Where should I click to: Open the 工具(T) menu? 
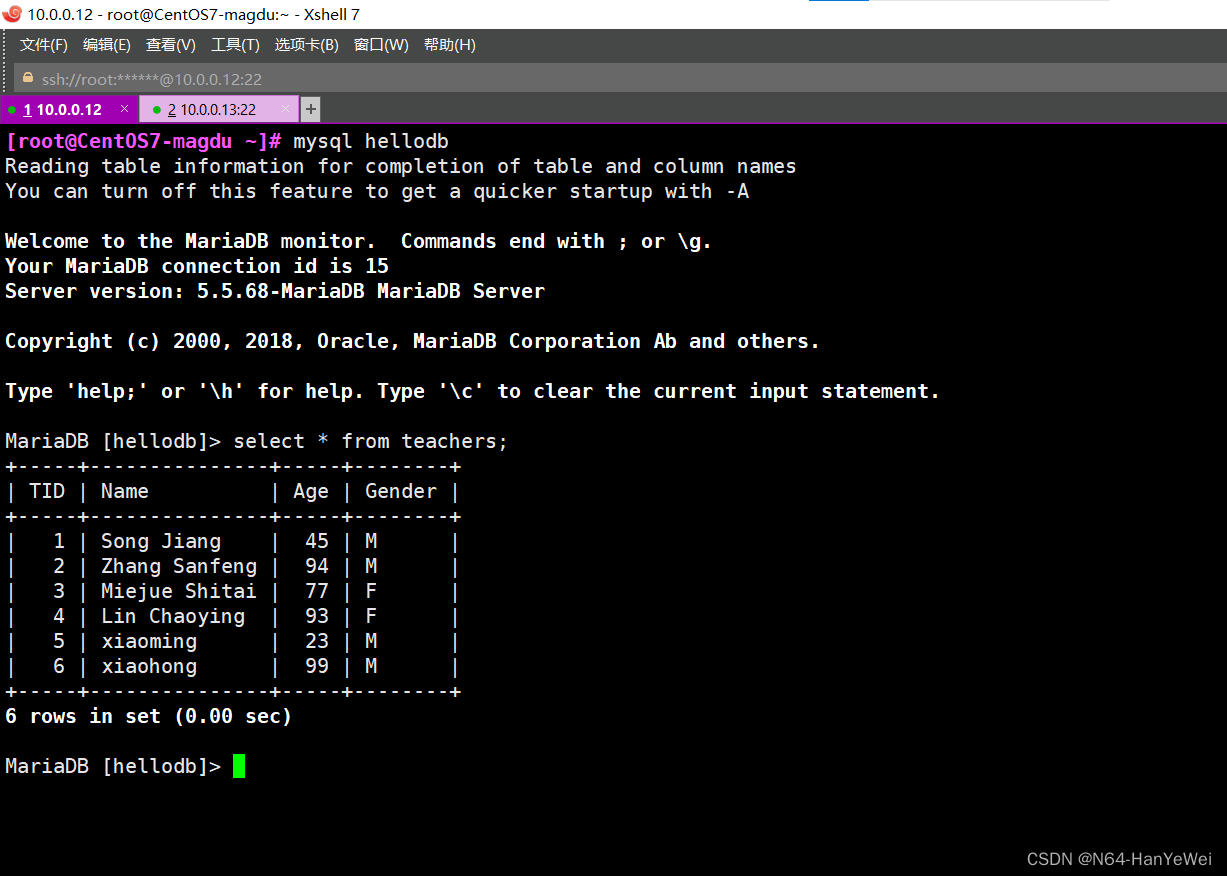point(235,45)
